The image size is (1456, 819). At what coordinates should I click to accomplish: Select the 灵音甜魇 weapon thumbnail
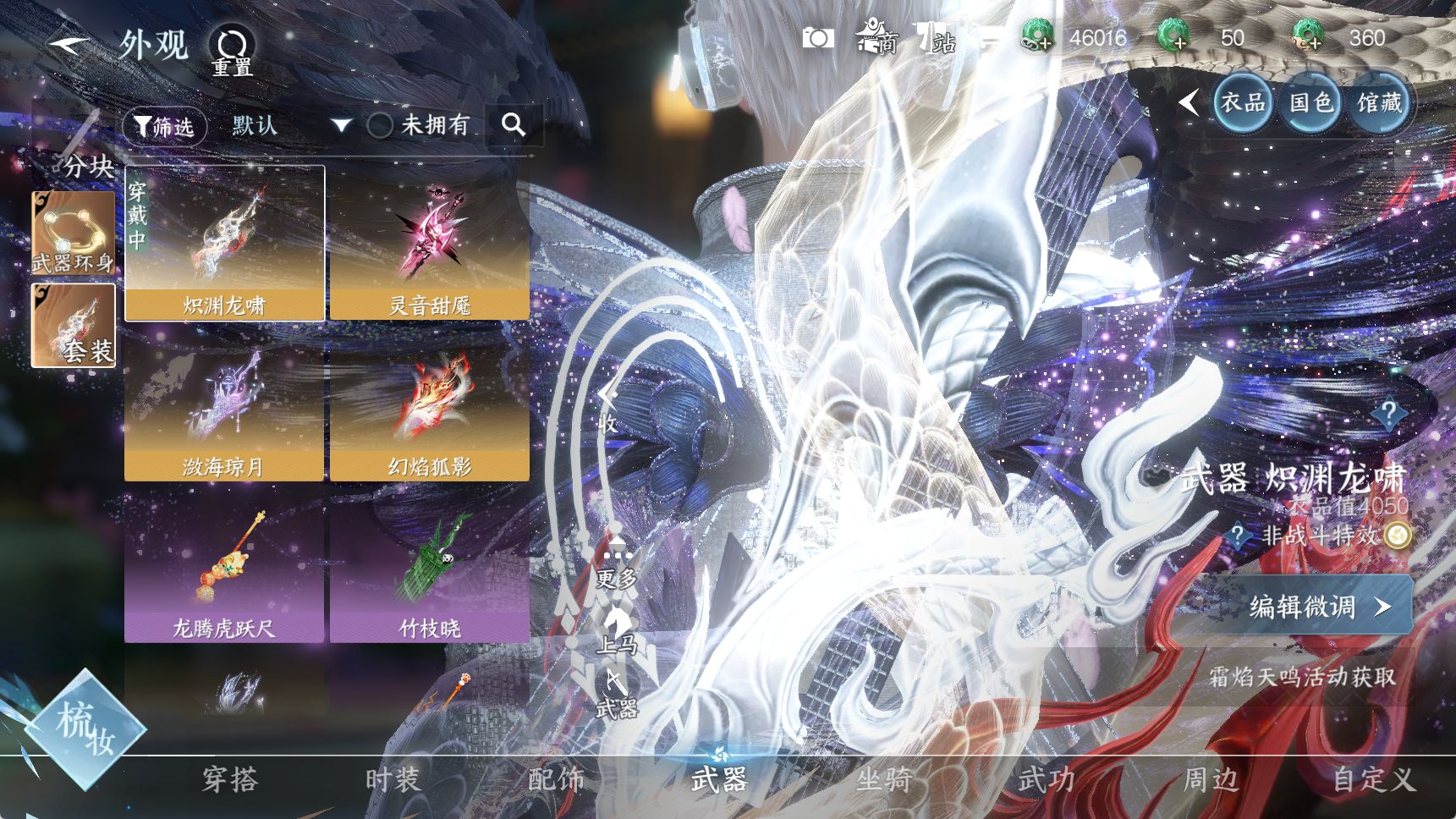tap(430, 244)
